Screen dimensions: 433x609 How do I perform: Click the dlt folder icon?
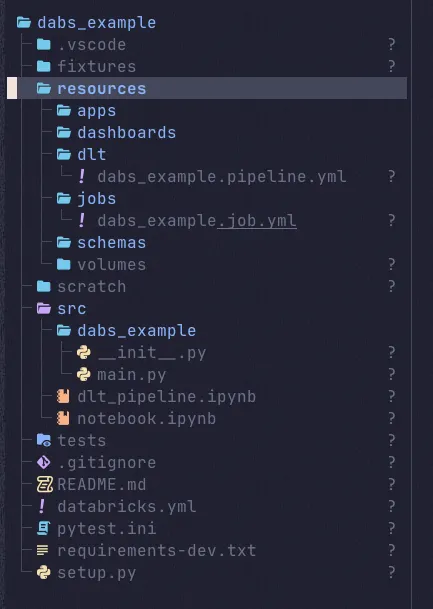[x=64, y=155]
